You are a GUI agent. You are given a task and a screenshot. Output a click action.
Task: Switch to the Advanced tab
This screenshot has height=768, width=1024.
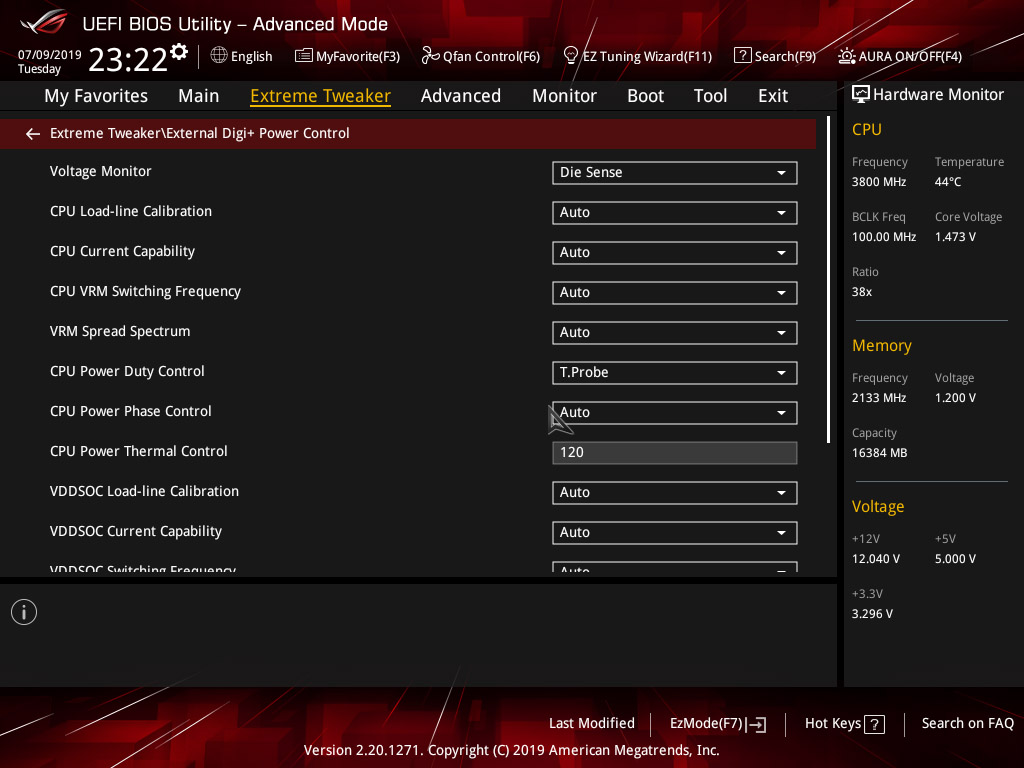461,95
